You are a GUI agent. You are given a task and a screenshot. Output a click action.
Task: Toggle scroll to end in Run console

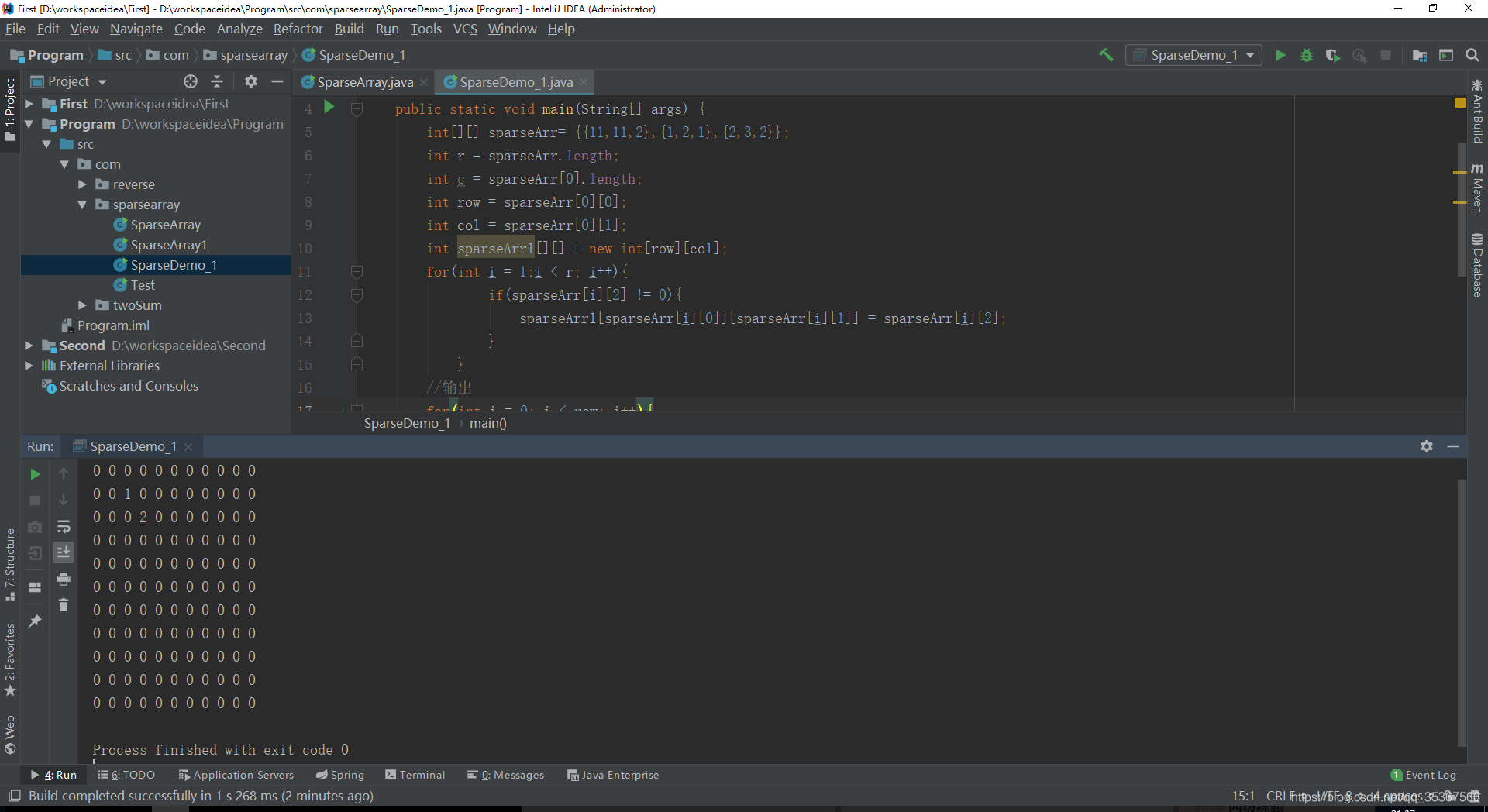pyautogui.click(x=64, y=552)
